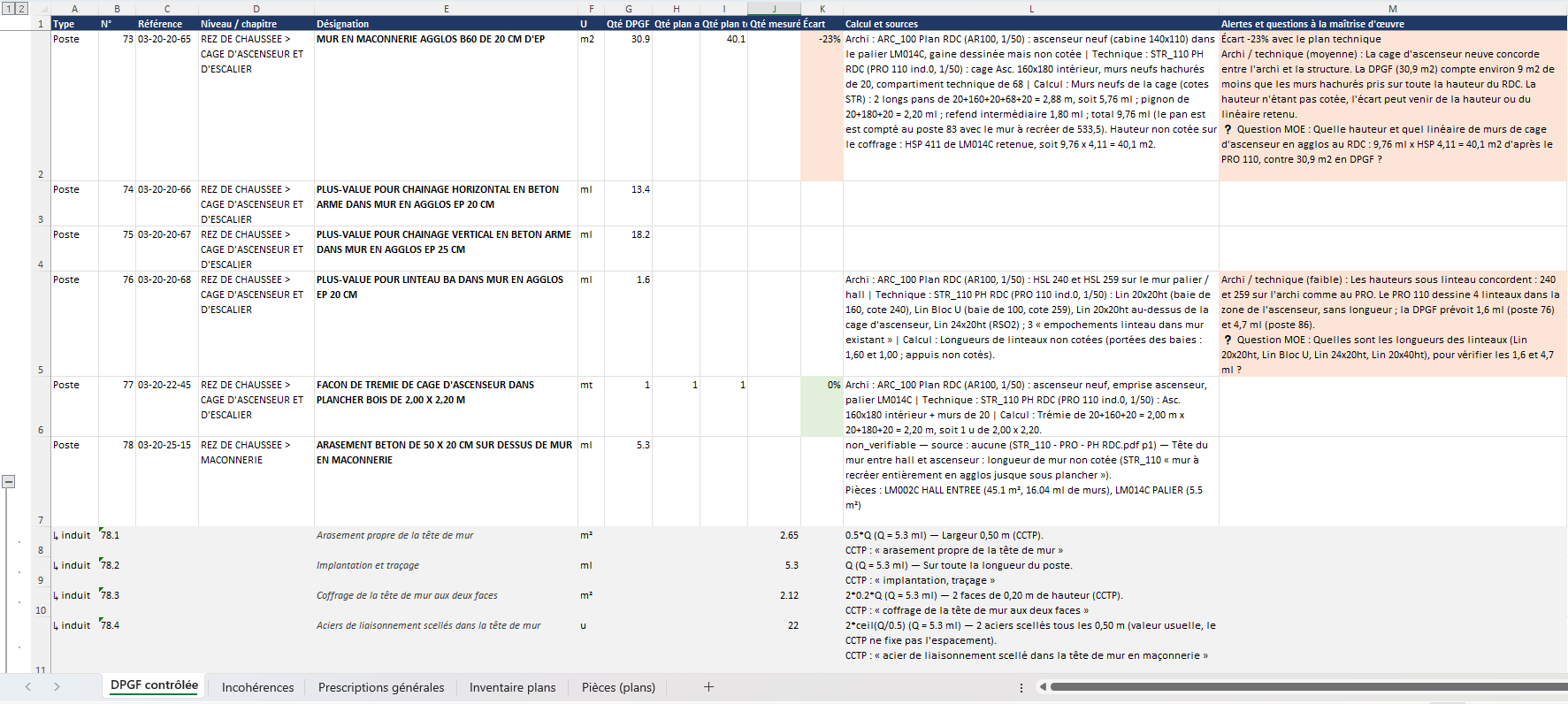Image resolution: width=1568 pixels, height=704 pixels.
Task: Click the 'Calcul et sources' header cell
Action: [1031, 24]
